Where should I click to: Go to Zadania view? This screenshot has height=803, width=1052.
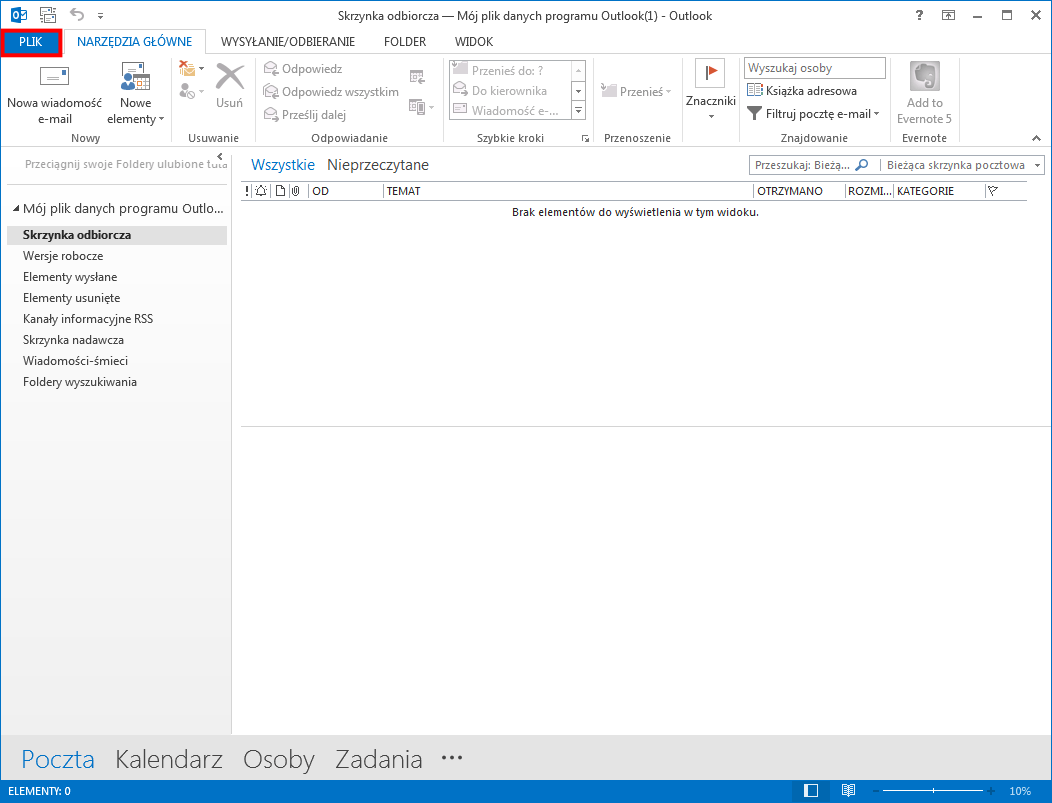378,759
